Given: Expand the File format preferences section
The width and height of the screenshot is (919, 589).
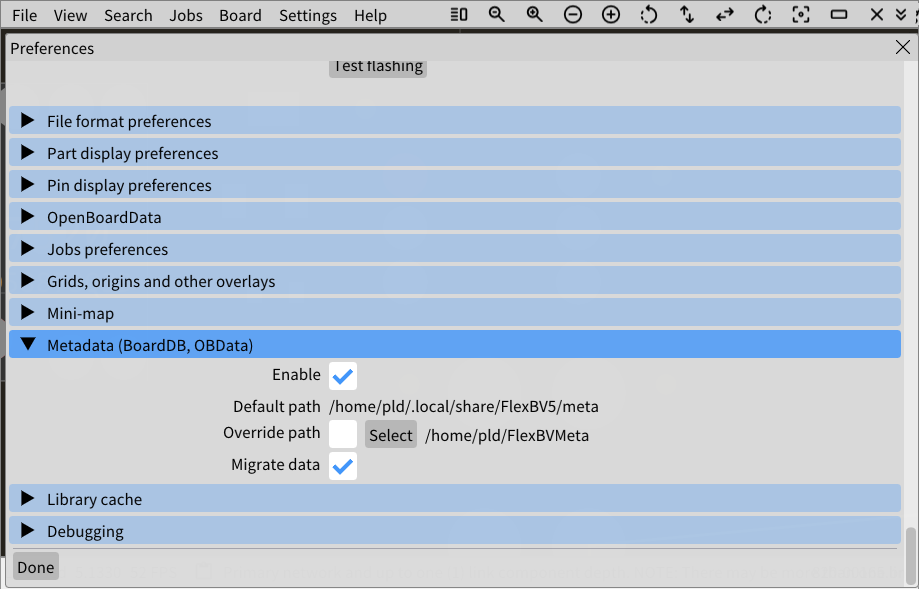Looking at the screenshot, I should click(129, 121).
